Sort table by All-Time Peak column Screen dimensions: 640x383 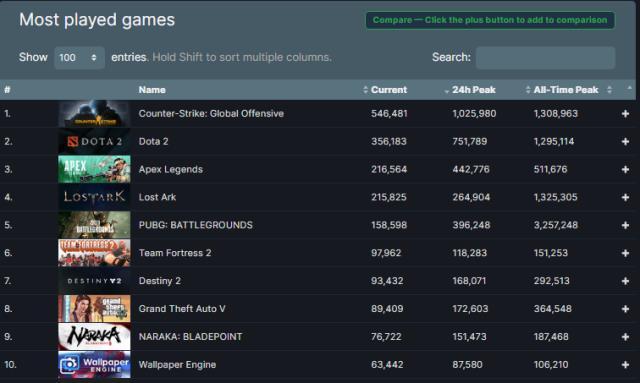tap(566, 90)
